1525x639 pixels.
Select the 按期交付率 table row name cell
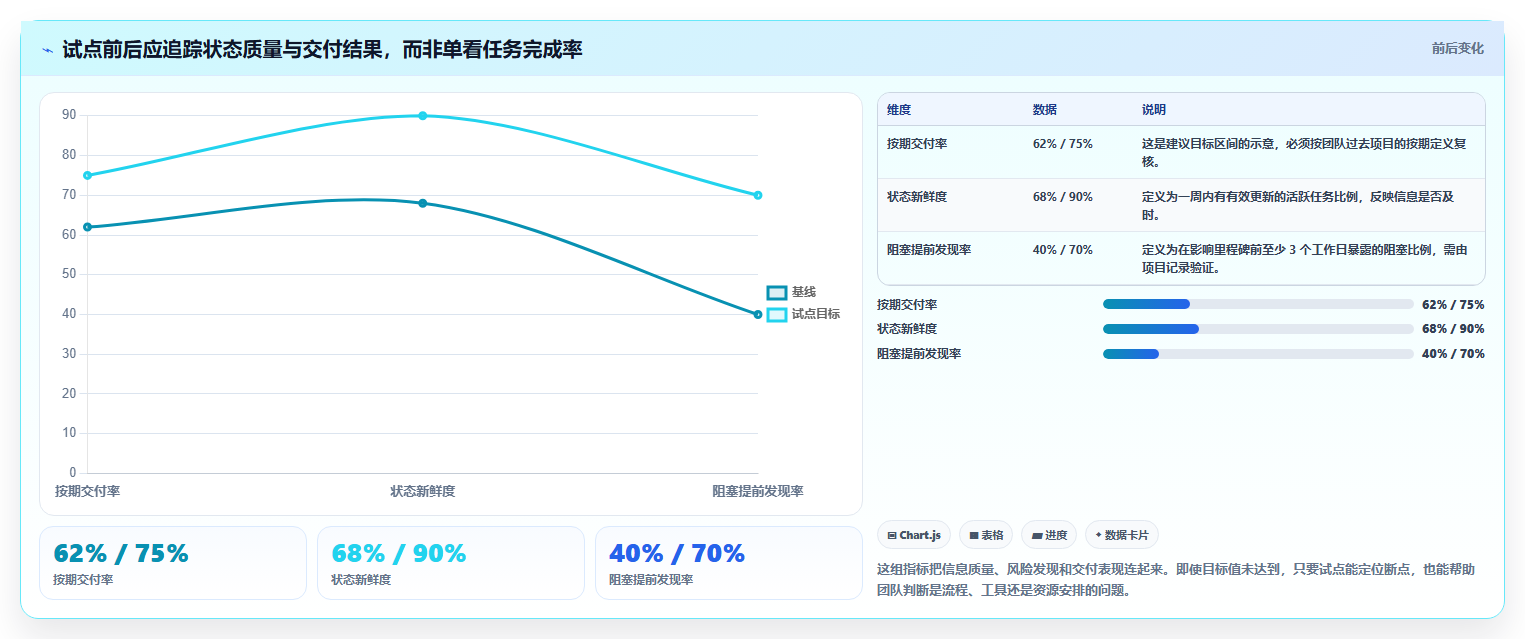coord(951,152)
